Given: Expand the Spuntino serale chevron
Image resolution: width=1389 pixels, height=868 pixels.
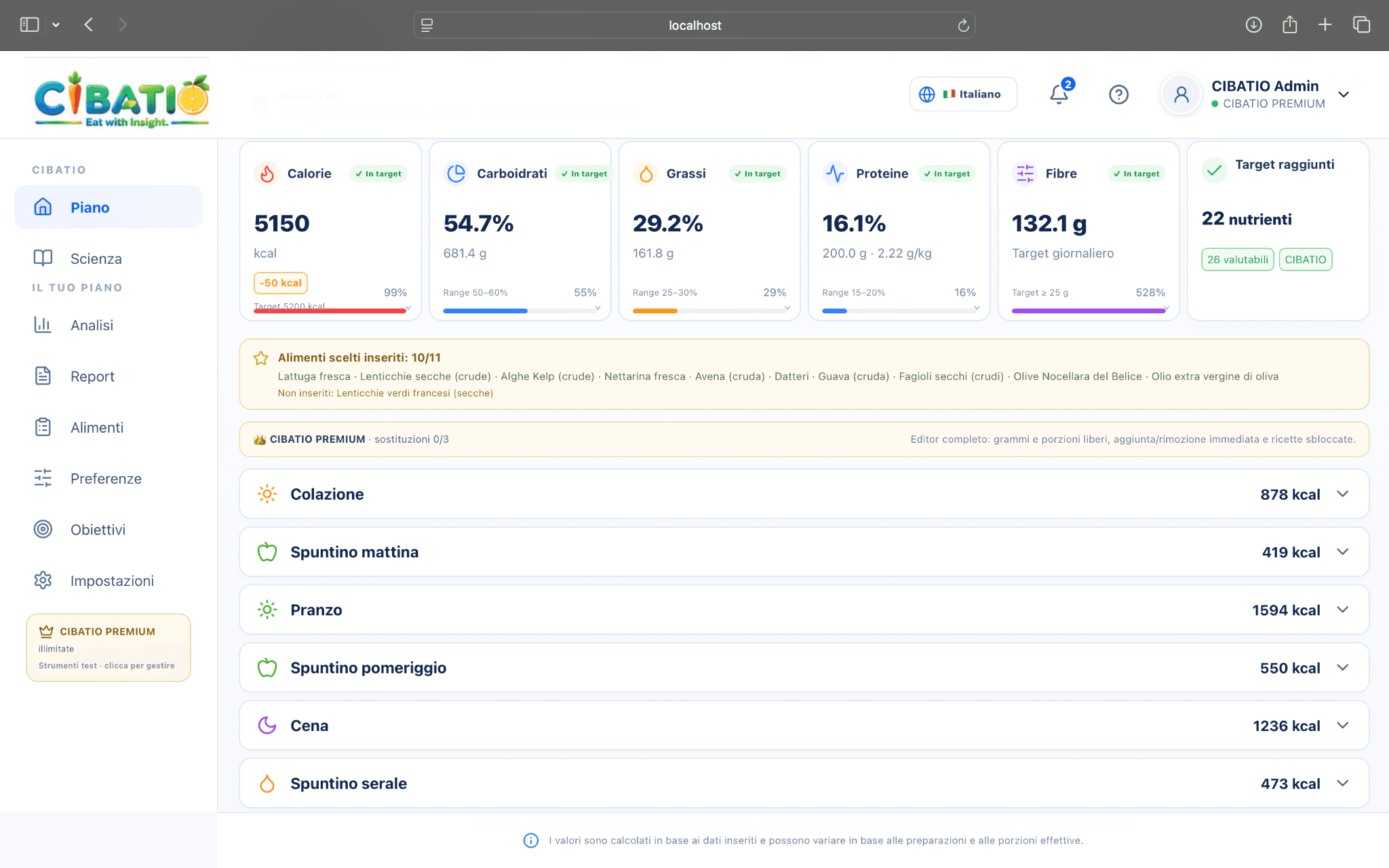Looking at the screenshot, I should [x=1343, y=783].
